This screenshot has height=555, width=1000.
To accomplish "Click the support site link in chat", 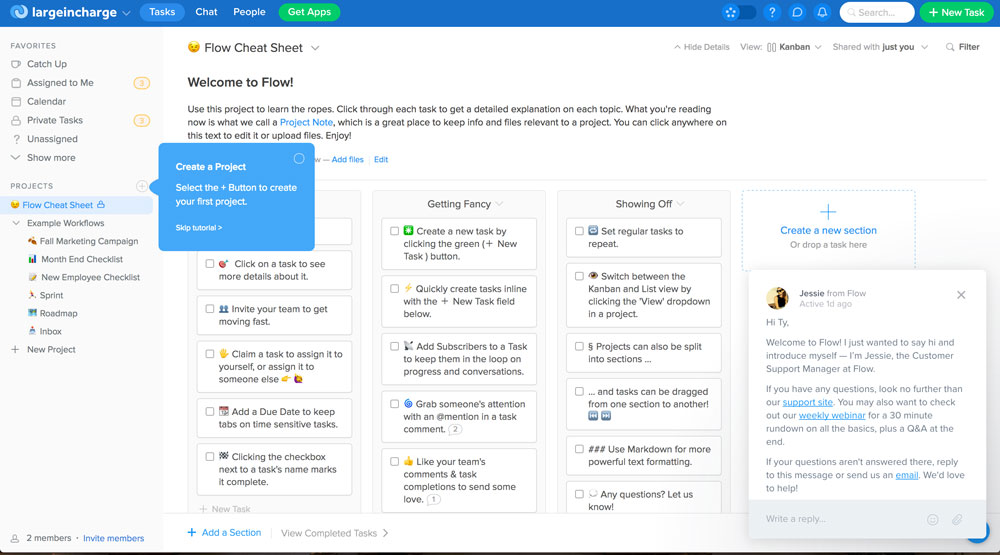I will coord(807,403).
